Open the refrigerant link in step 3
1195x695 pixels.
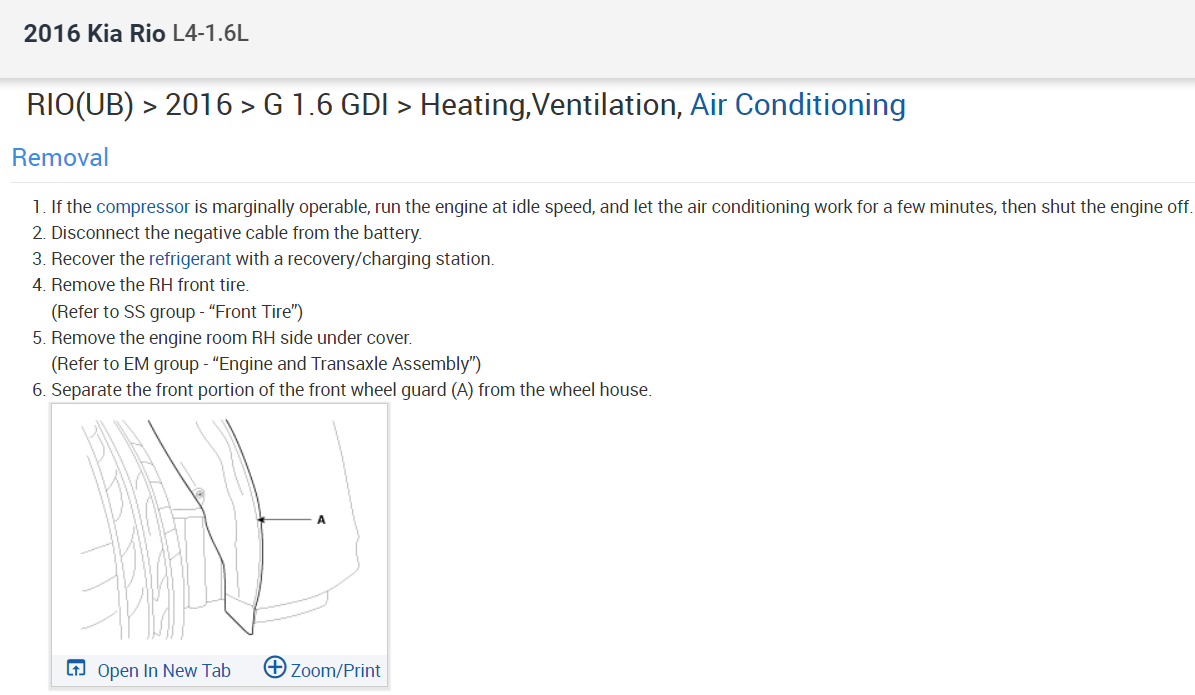click(x=190, y=259)
